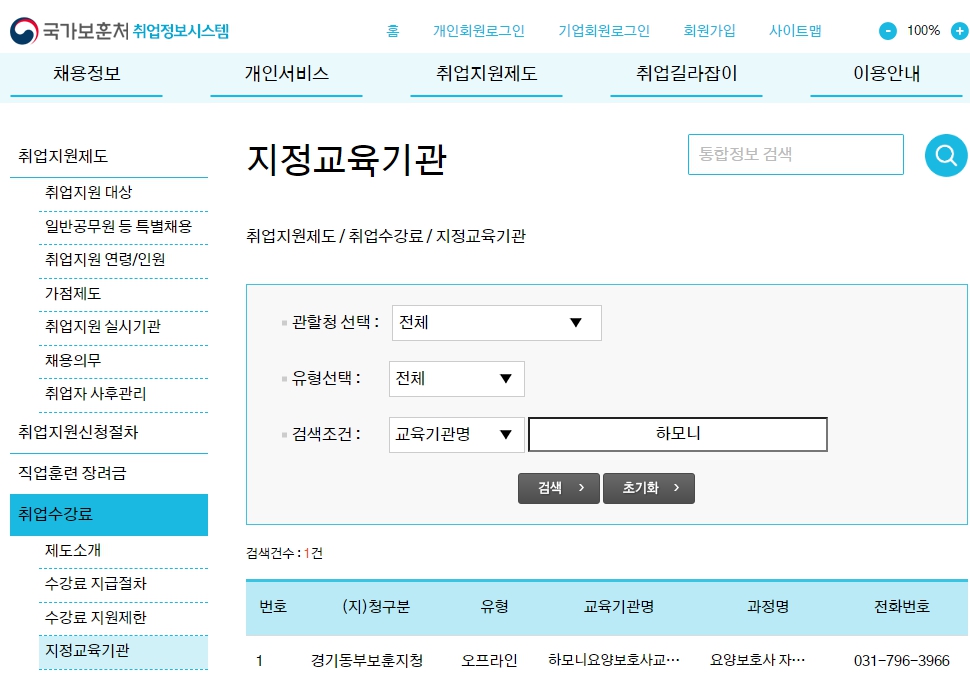Click the magnifier search icon button
The height and width of the screenshot is (680, 970).
tap(946, 156)
